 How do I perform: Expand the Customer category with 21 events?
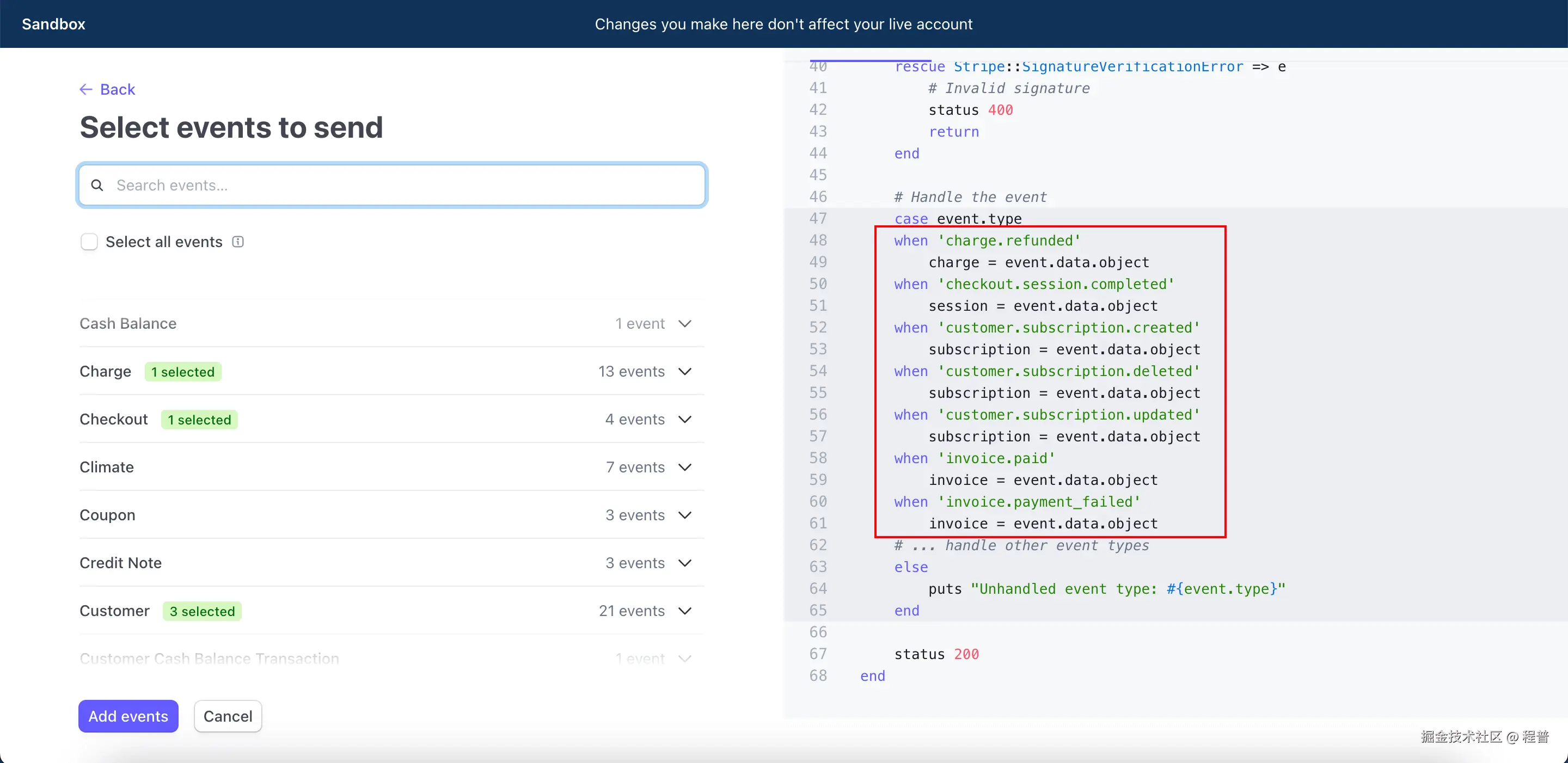[685, 611]
